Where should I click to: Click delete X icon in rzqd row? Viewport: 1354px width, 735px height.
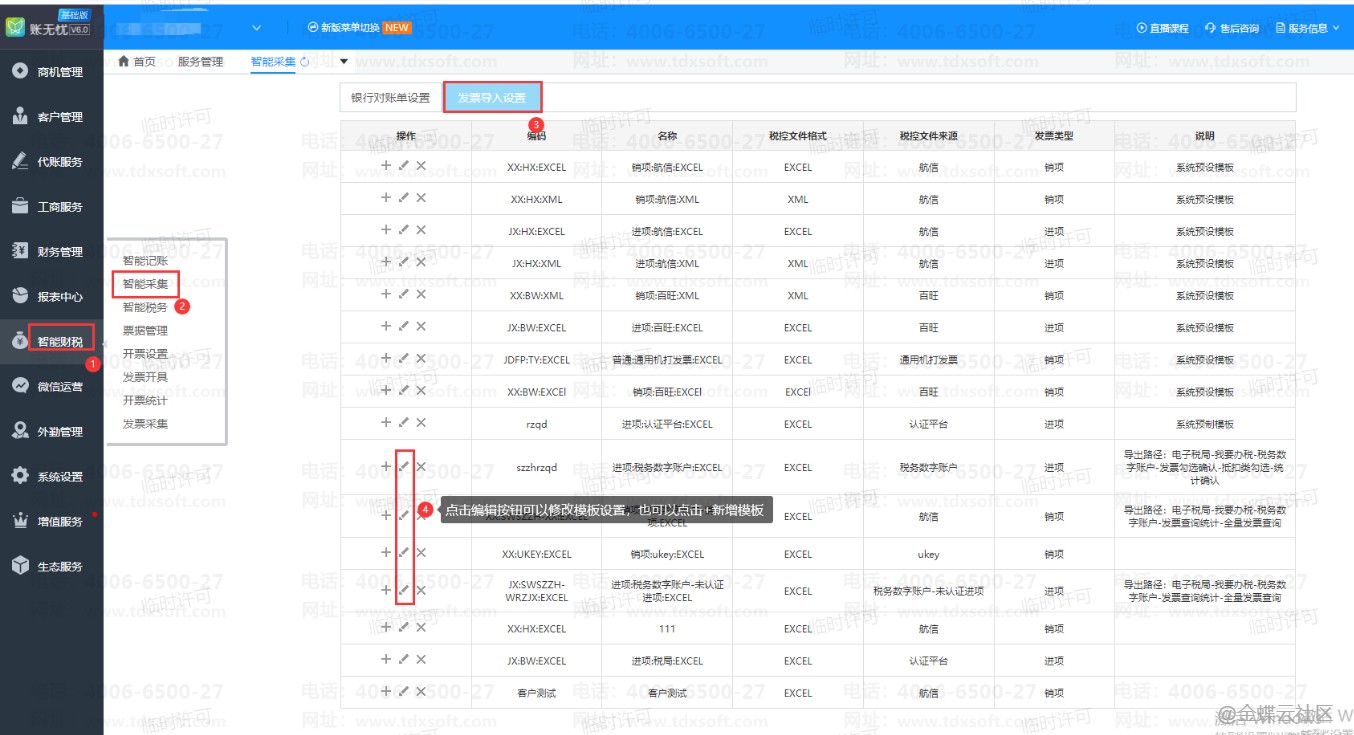pyautogui.click(x=421, y=423)
